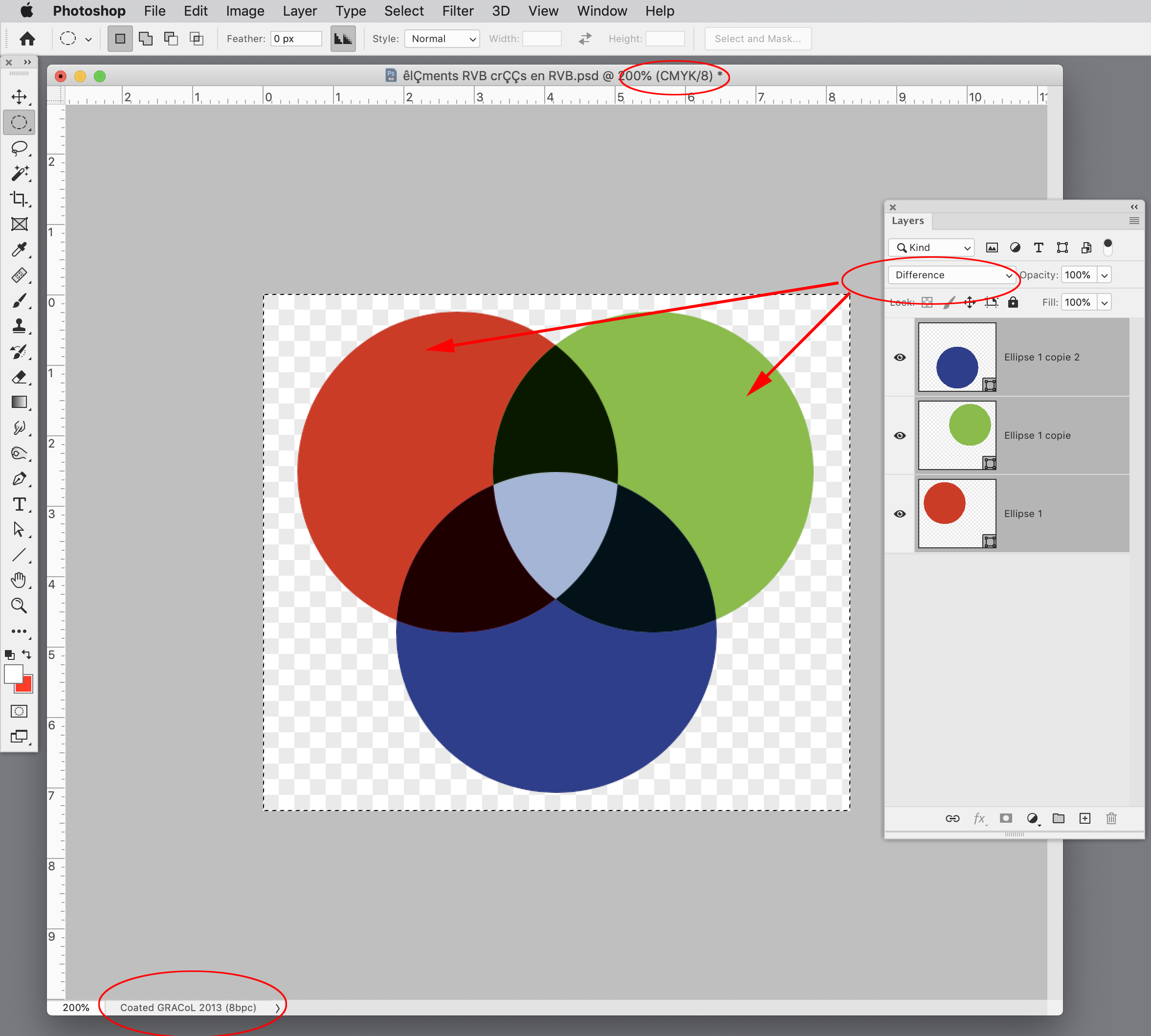Open the Filter menu

[458, 11]
